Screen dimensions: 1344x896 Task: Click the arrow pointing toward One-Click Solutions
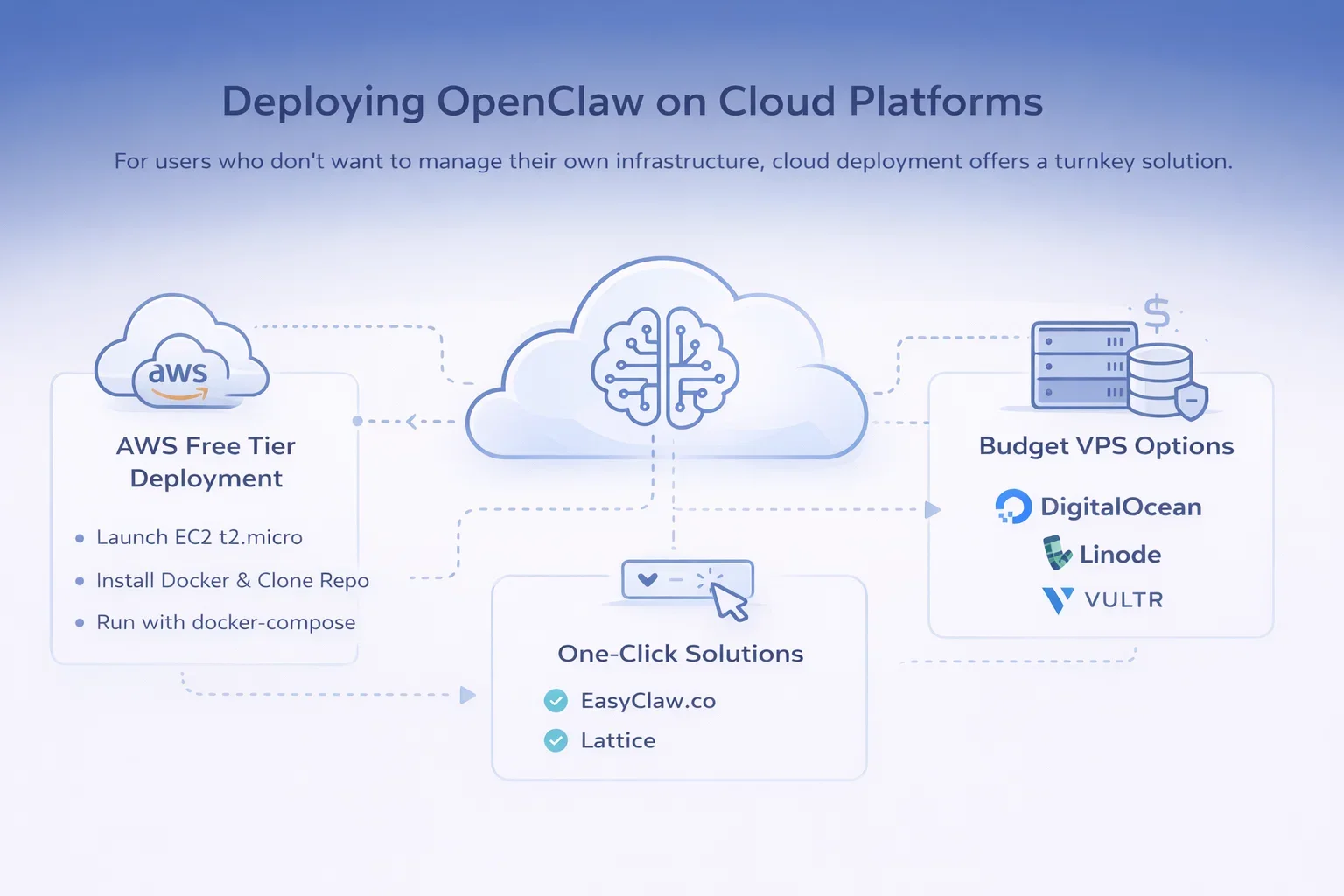coord(468,695)
